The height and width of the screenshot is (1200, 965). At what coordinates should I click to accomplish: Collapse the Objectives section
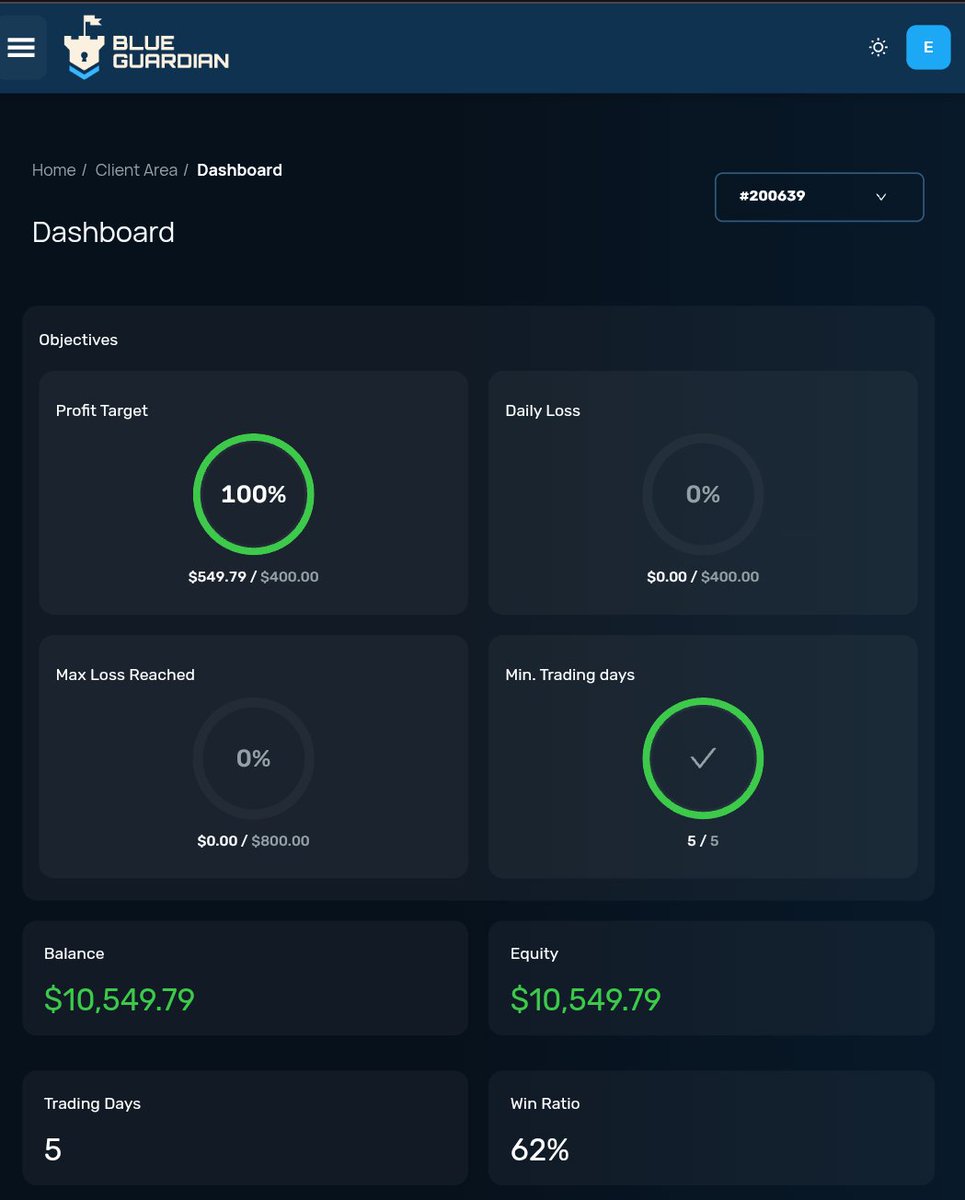click(78, 339)
